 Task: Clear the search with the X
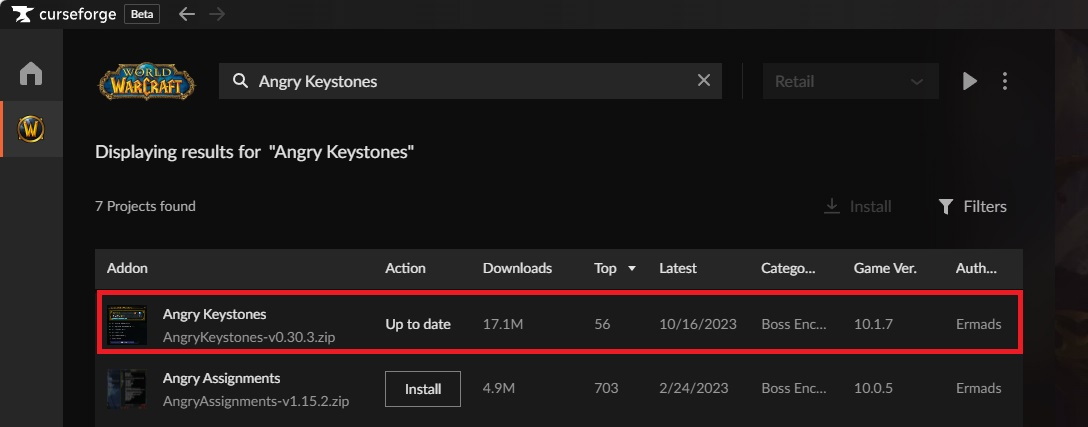704,81
